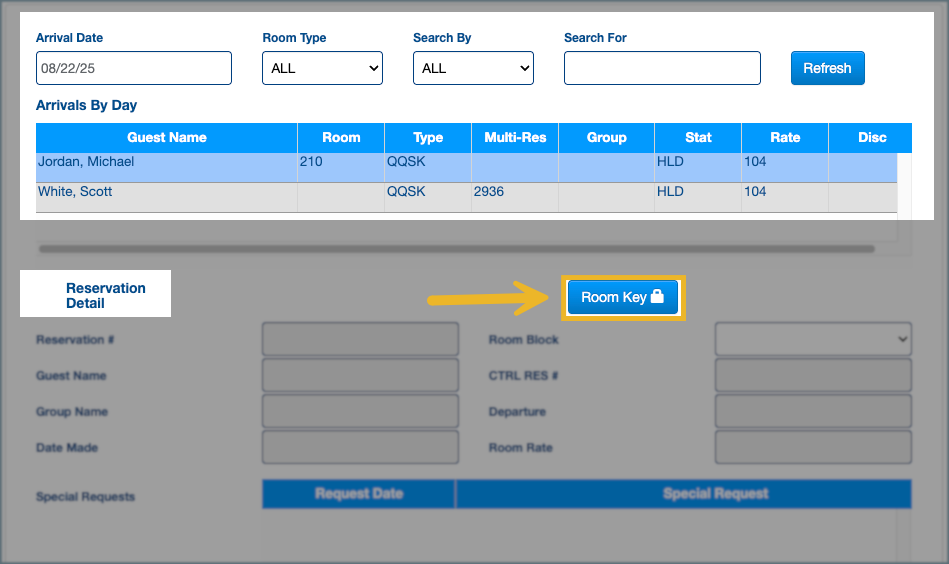Image resolution: width=949 pixels, height=564 pixels.
Task: Select the White, Scott arrival row
Action: click(166, 192)
